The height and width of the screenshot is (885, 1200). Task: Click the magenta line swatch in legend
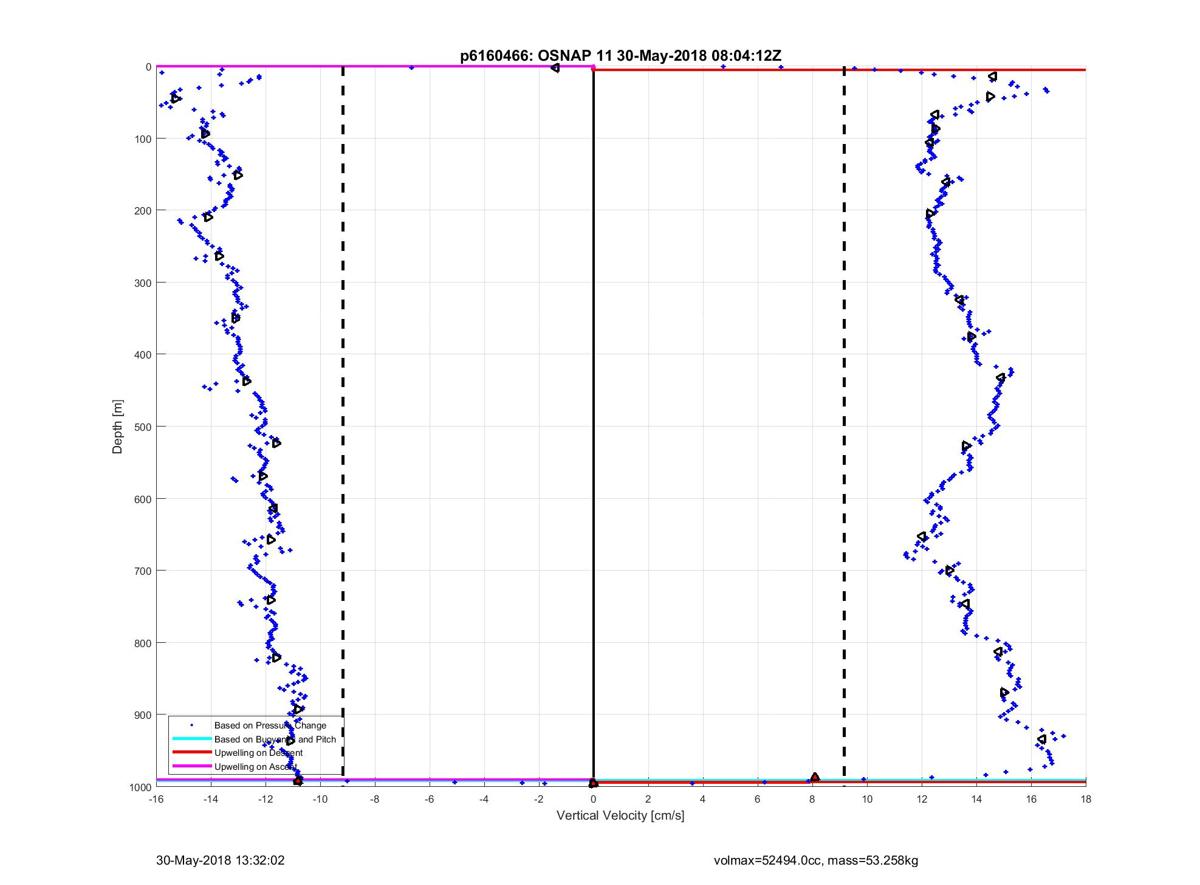point(191,766)
